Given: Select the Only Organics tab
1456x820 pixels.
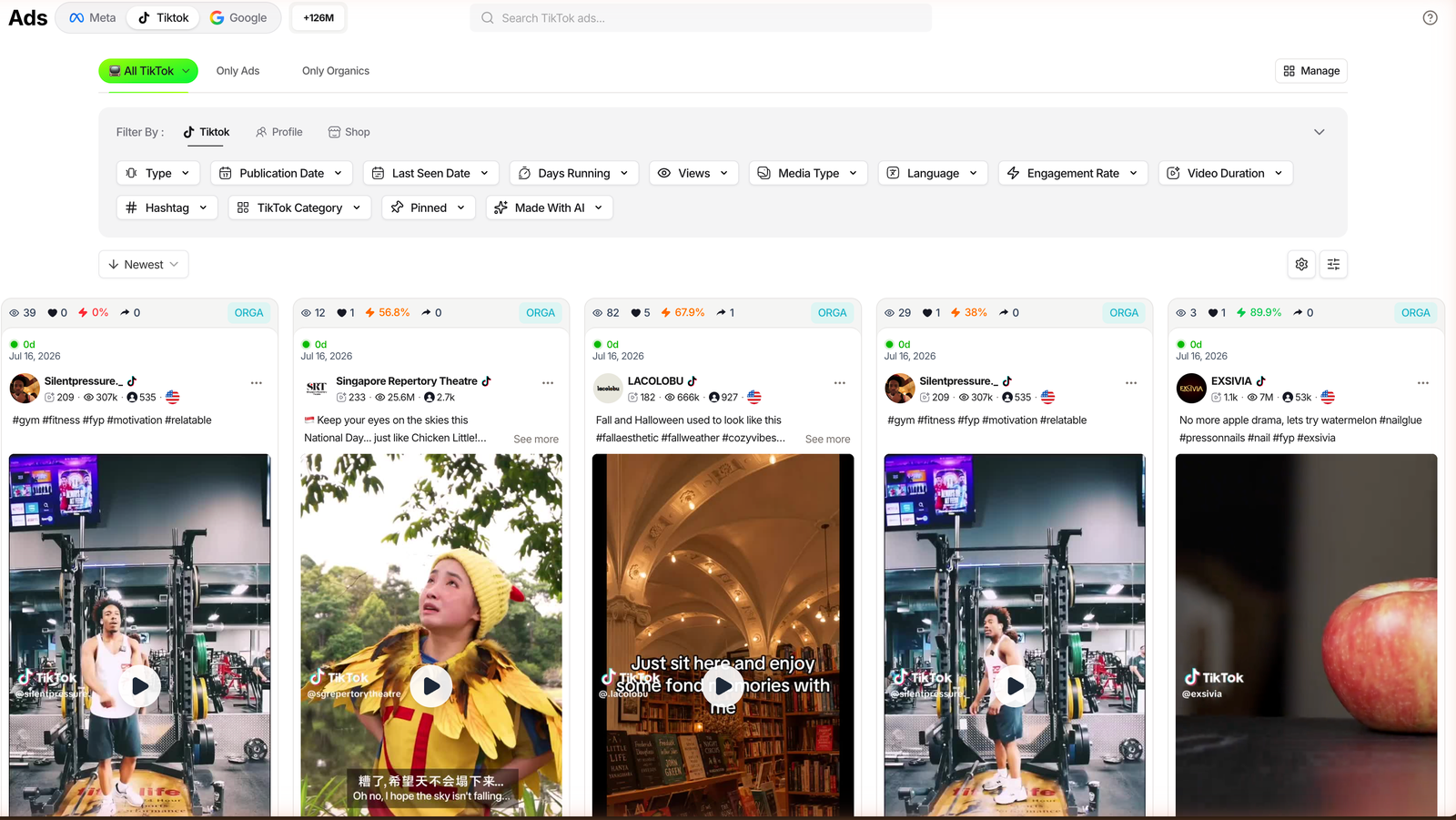Looking at the screenshot, I should tap(336, 71).
